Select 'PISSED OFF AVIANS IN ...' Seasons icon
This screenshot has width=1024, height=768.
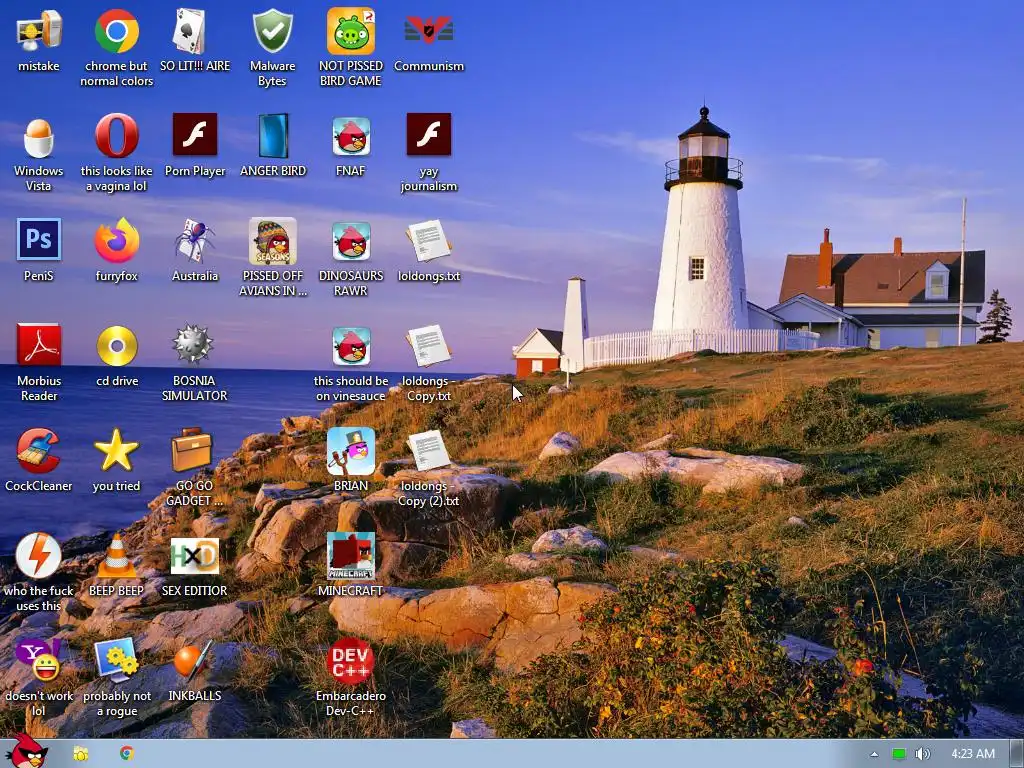point(272,241)
